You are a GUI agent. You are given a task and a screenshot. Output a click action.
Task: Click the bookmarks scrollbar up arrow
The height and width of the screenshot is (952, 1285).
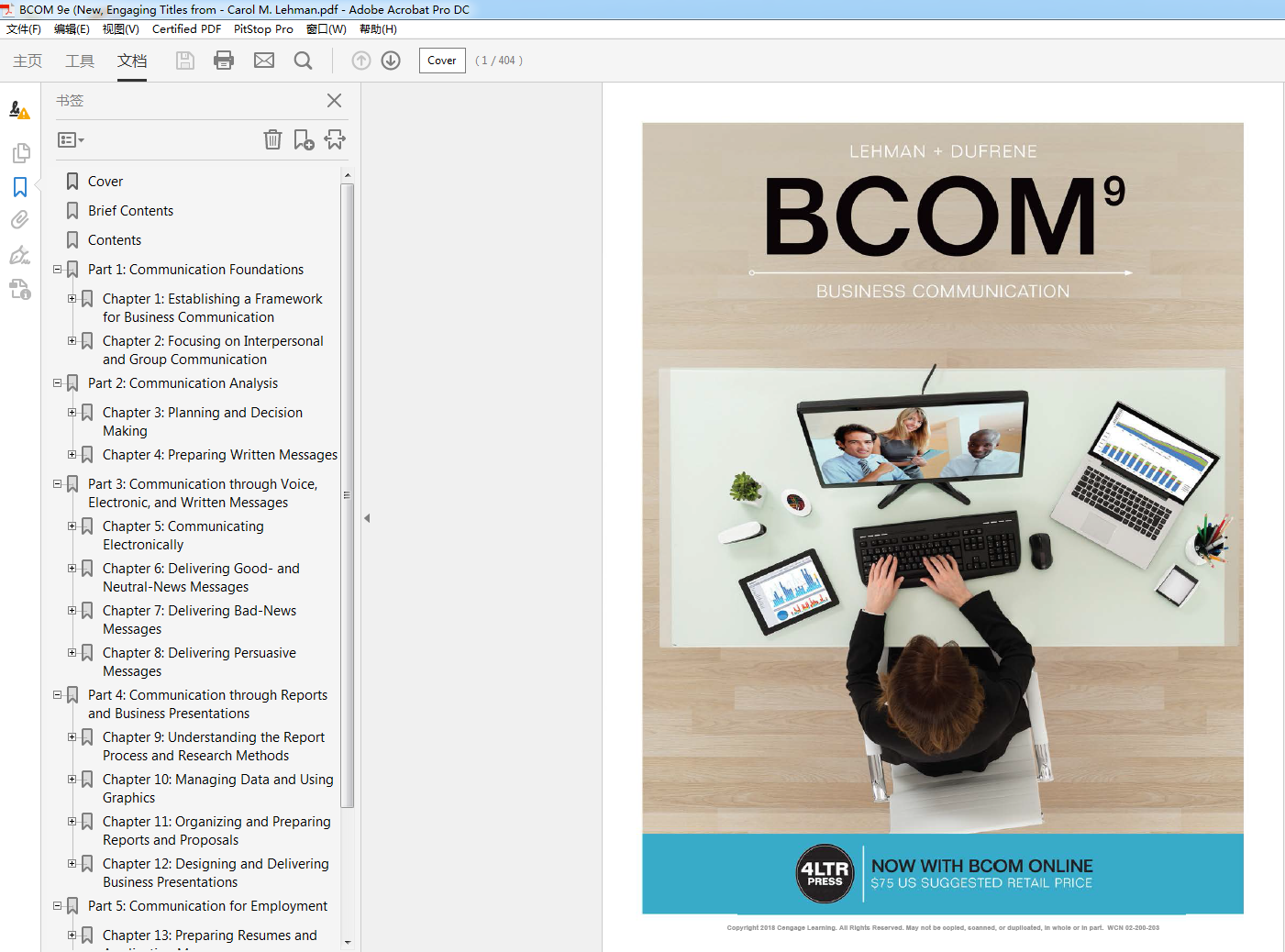click(x=348, y=174)
